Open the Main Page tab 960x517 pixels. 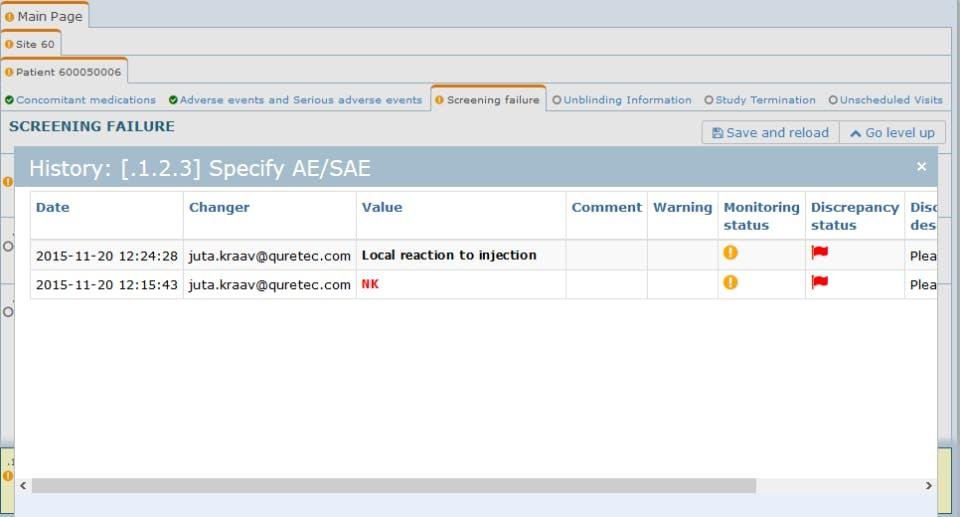pos(45,16)
